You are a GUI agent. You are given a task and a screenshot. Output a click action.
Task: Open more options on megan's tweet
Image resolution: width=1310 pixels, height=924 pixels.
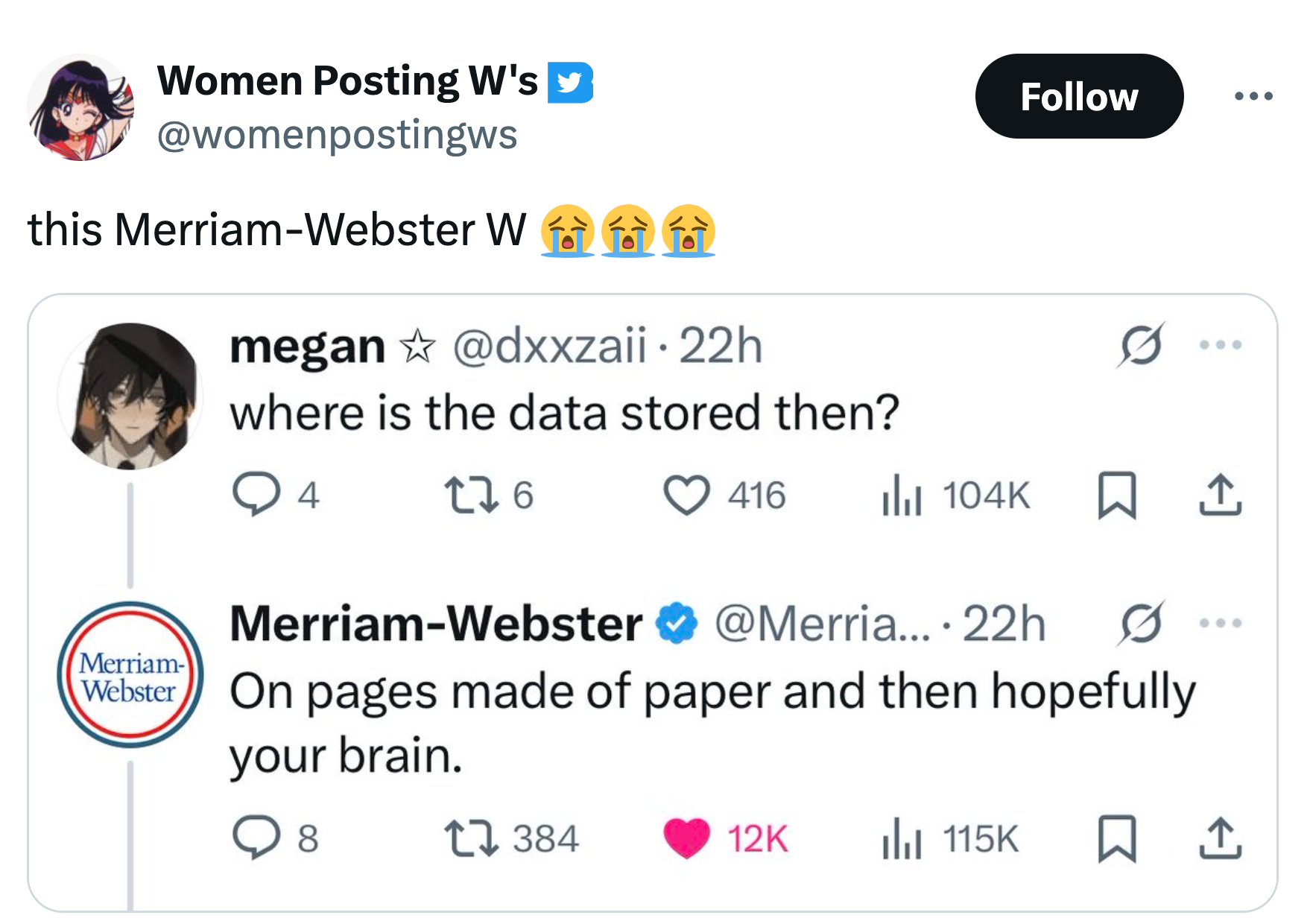tap(1220, 345)
